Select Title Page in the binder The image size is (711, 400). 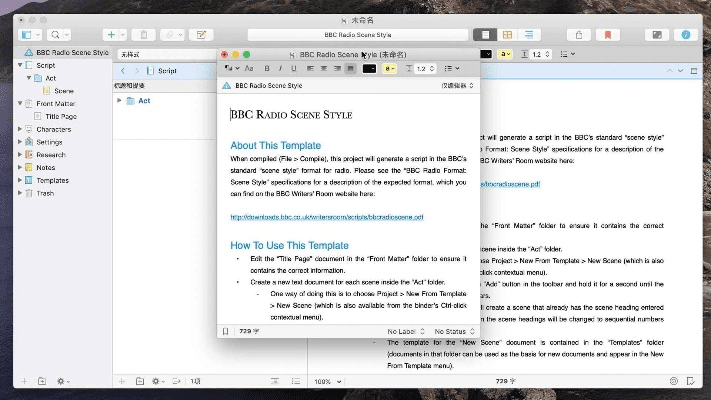pos(61,116)
